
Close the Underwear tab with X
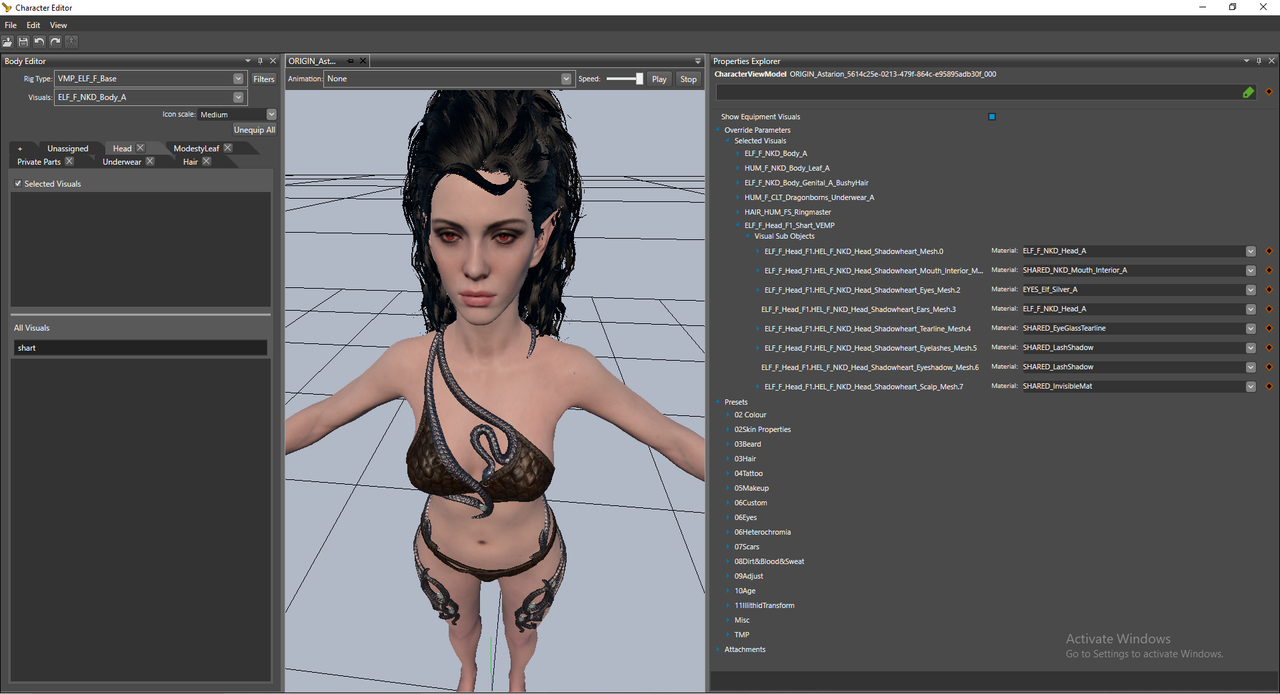click(150, 161)
